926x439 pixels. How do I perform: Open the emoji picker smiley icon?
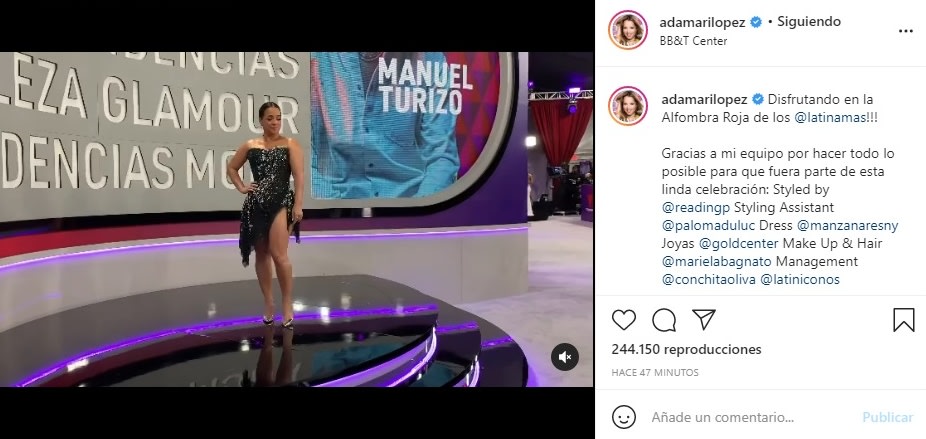pyautogui.click(x=624, y=417)
